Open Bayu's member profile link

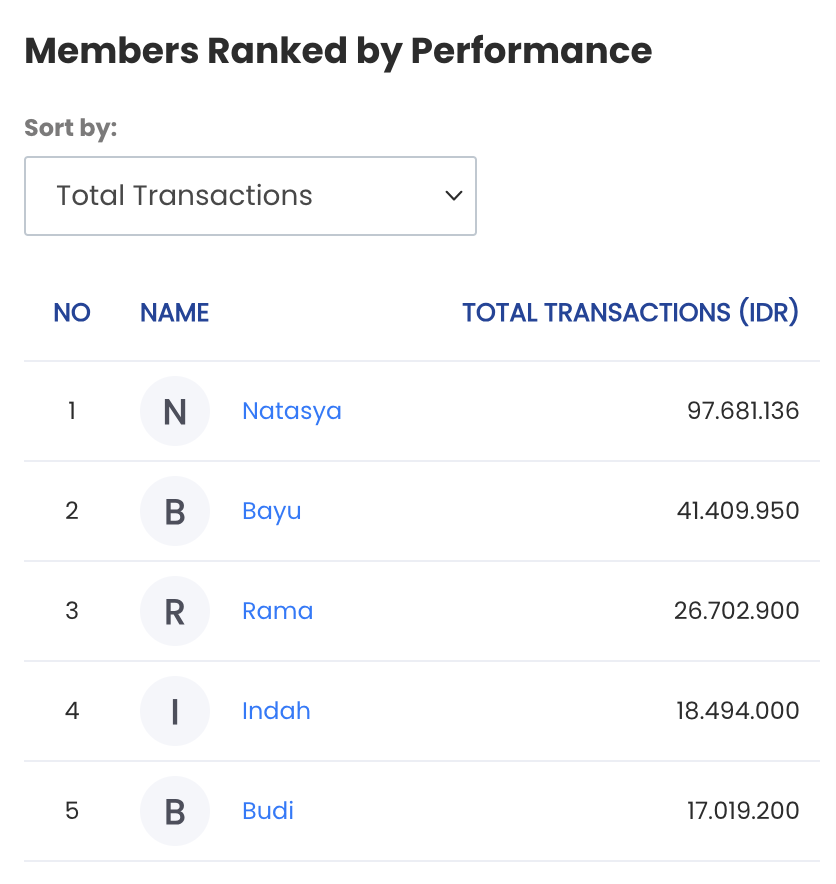[x=272, y=511]
